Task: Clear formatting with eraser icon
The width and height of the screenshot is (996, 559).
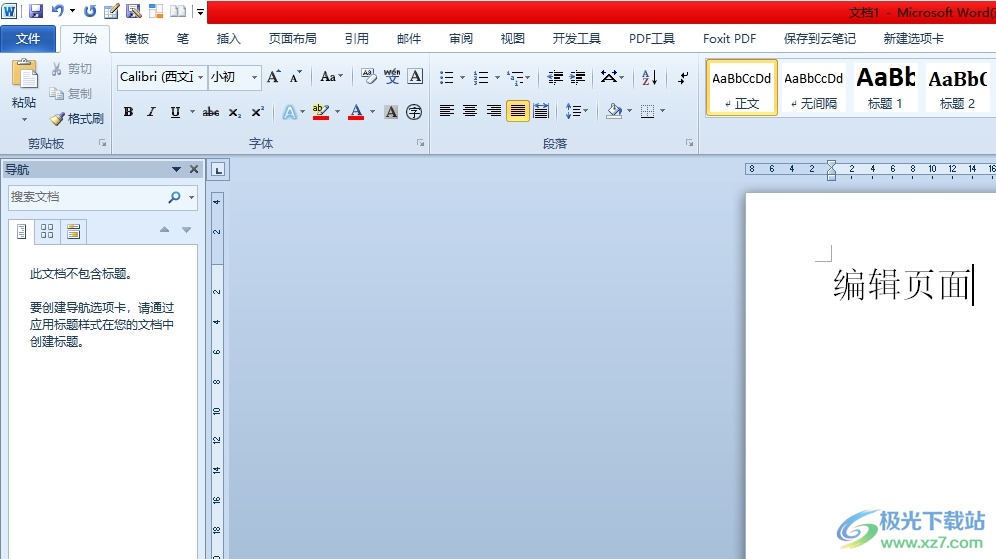Action: pos(368,77)
